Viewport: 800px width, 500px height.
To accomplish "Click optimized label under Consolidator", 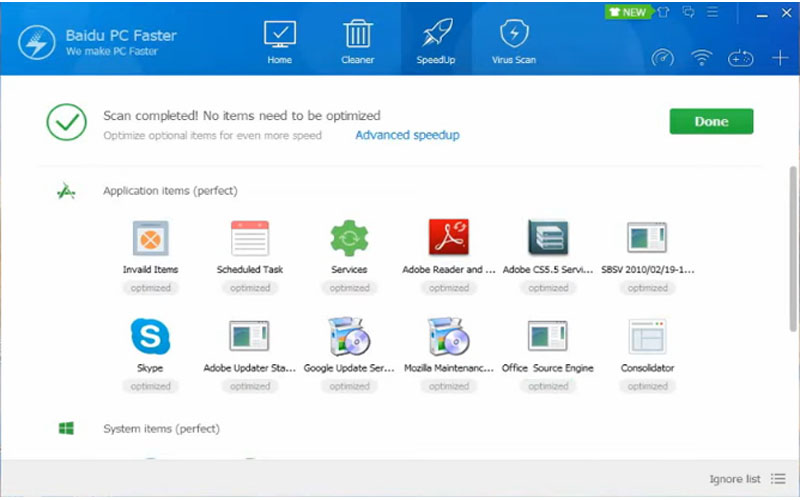I will click(x=647, y=387).
